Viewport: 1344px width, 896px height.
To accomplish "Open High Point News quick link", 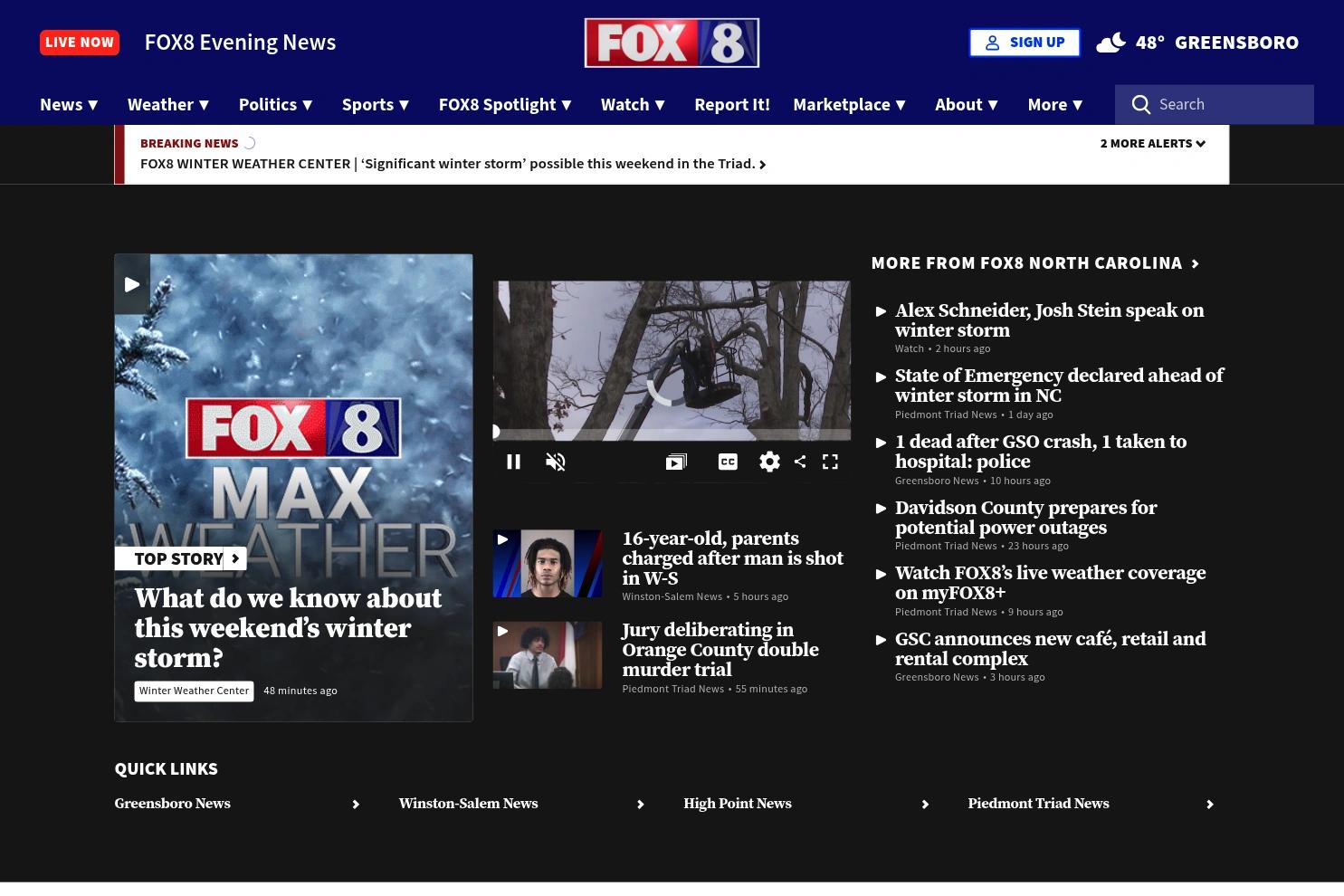I will click(x=738, y=804).
